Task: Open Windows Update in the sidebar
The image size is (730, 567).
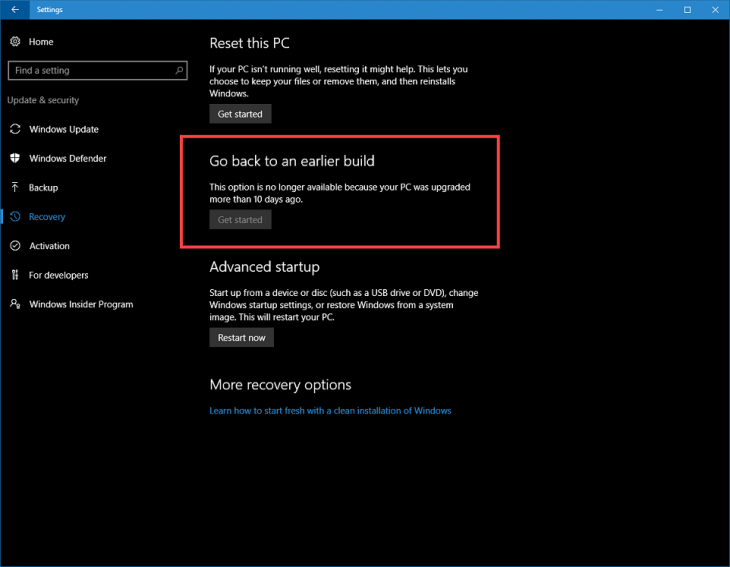Action: [x=64, y=129]
